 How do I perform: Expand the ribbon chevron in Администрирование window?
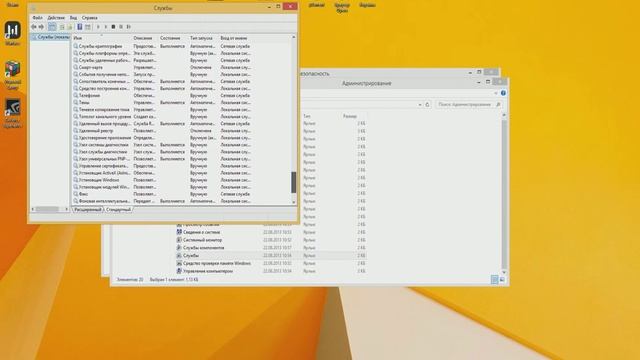click(x=496, y=93)
